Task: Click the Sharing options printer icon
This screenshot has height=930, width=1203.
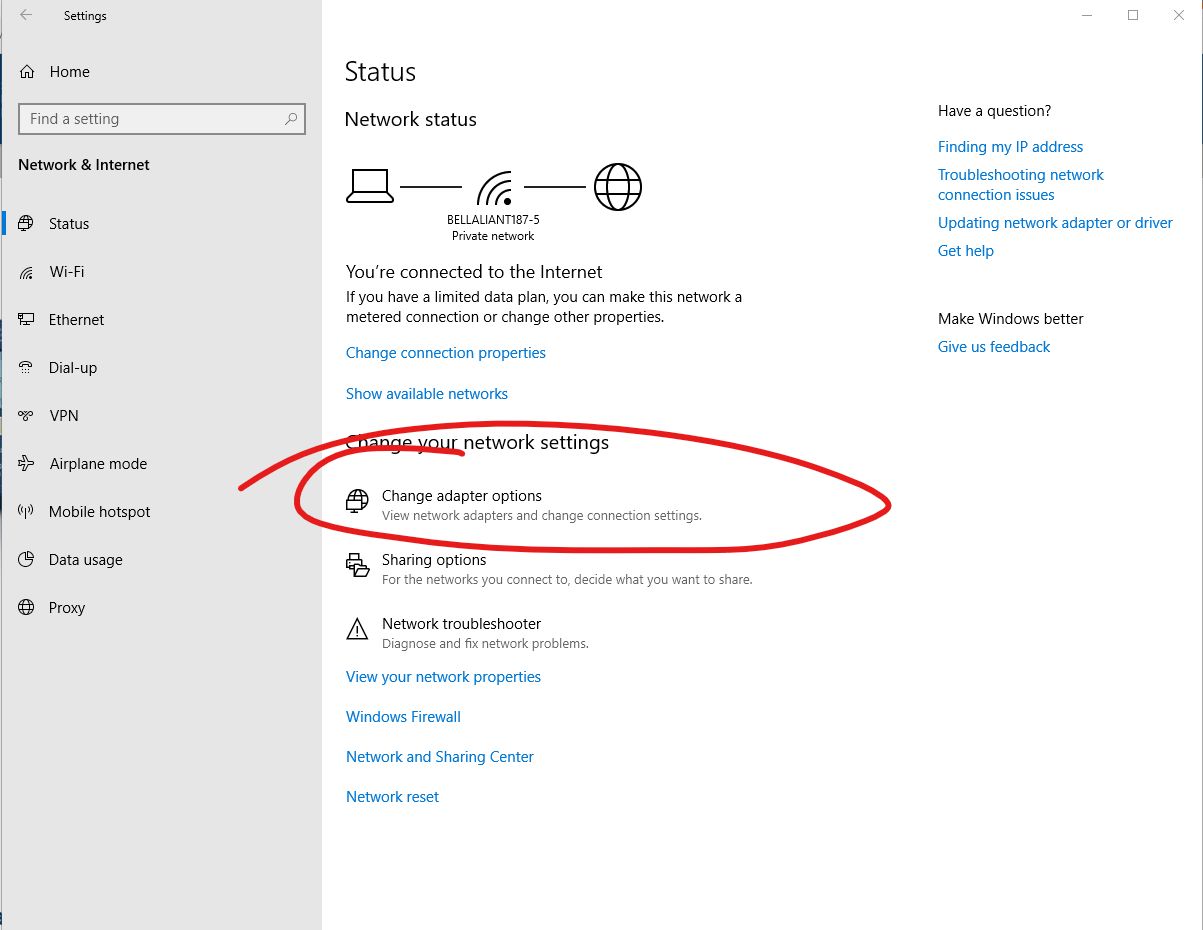Action: (357, 565)
